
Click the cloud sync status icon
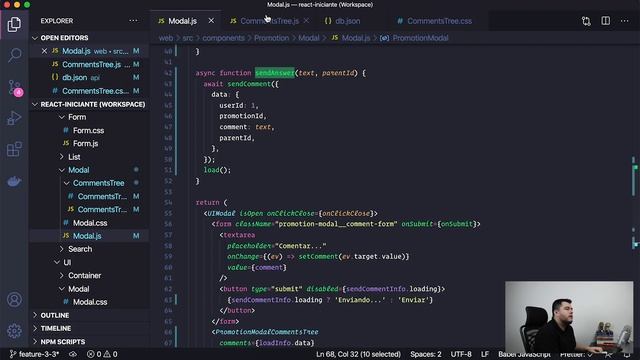pos(73,354)
